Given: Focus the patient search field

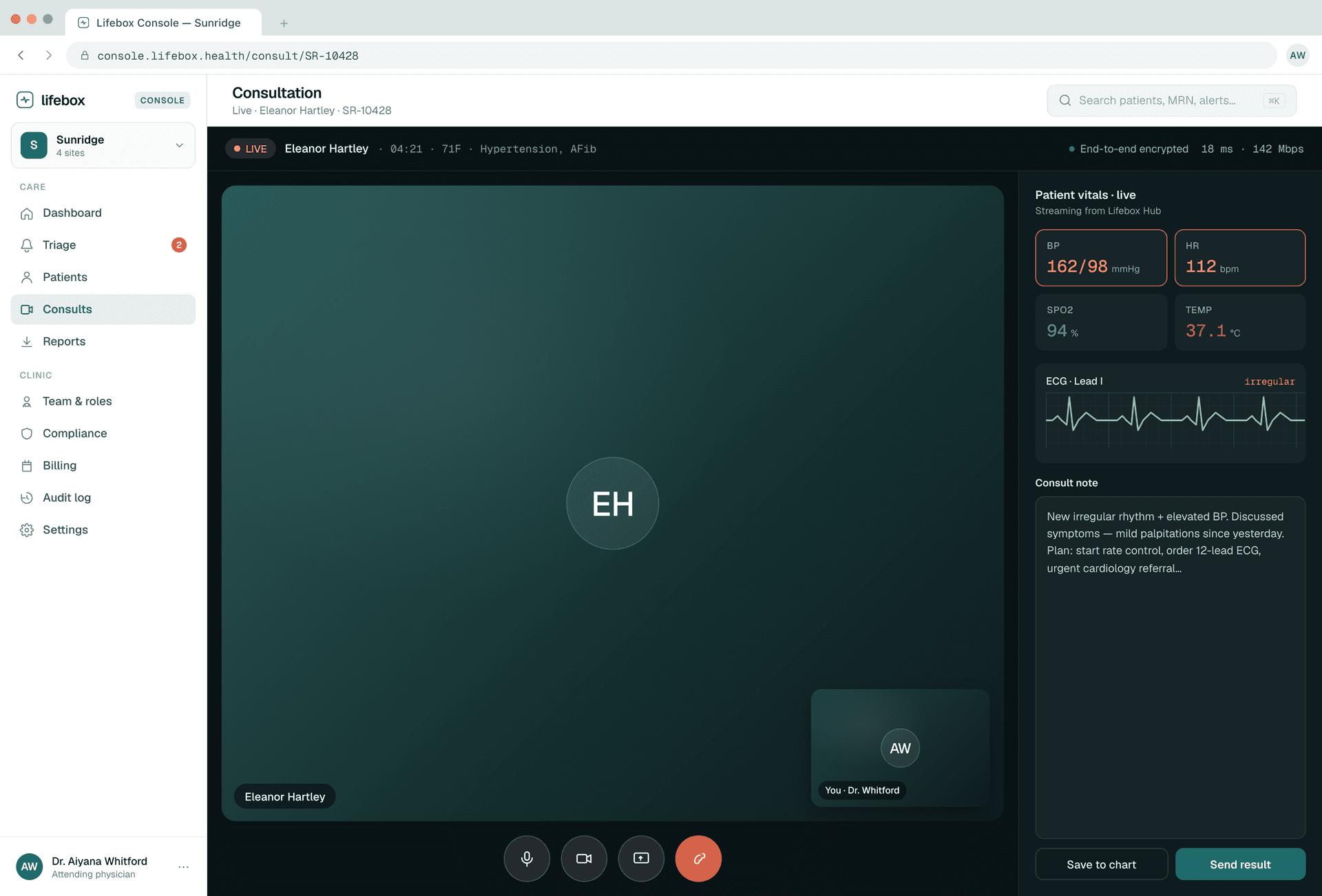Looking at the screenshot, I should (1172, 100).
